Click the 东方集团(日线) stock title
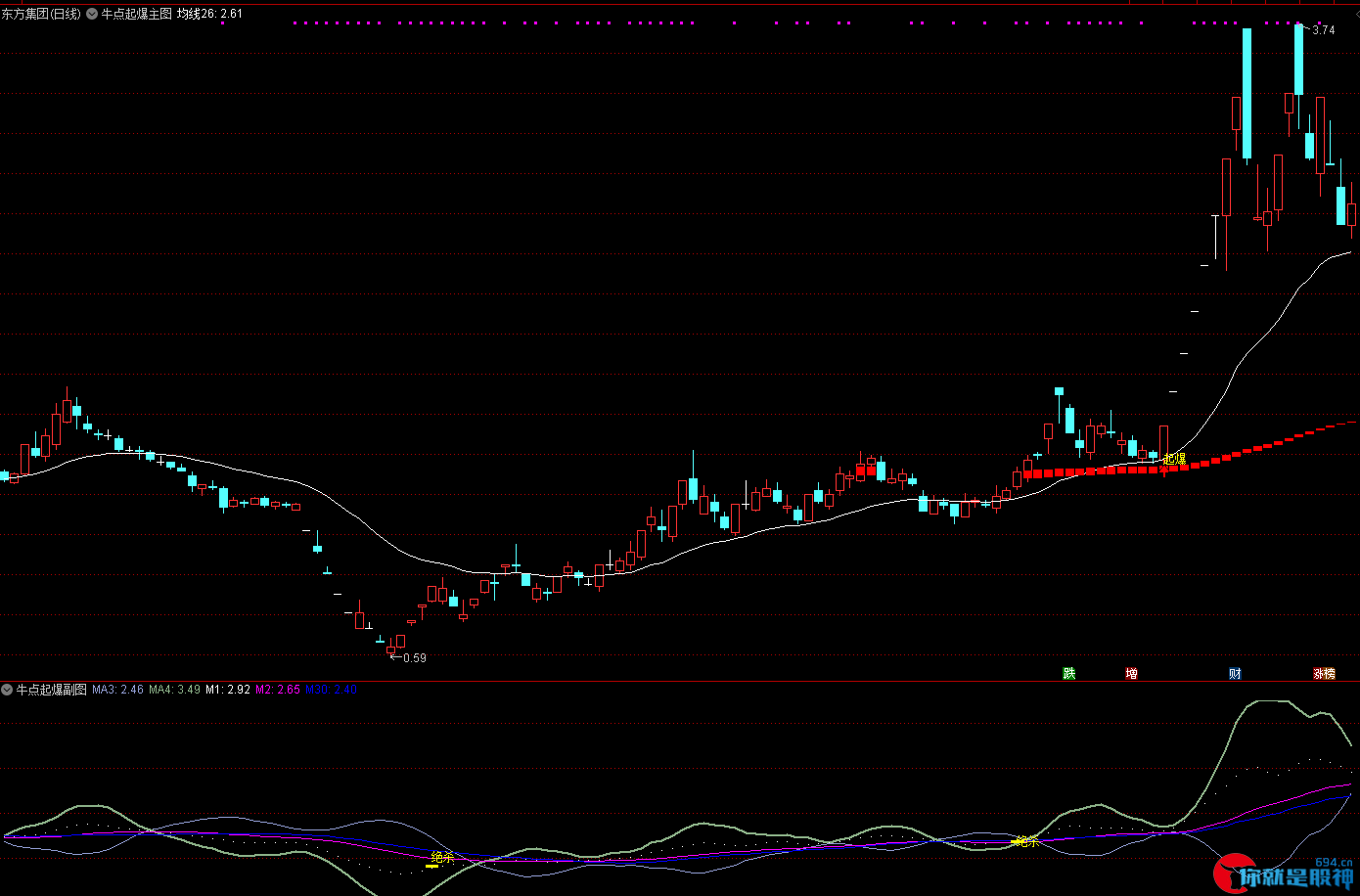Image resolution: width=1360 pixels, height=896 pixels. click(x=42, y=14)
